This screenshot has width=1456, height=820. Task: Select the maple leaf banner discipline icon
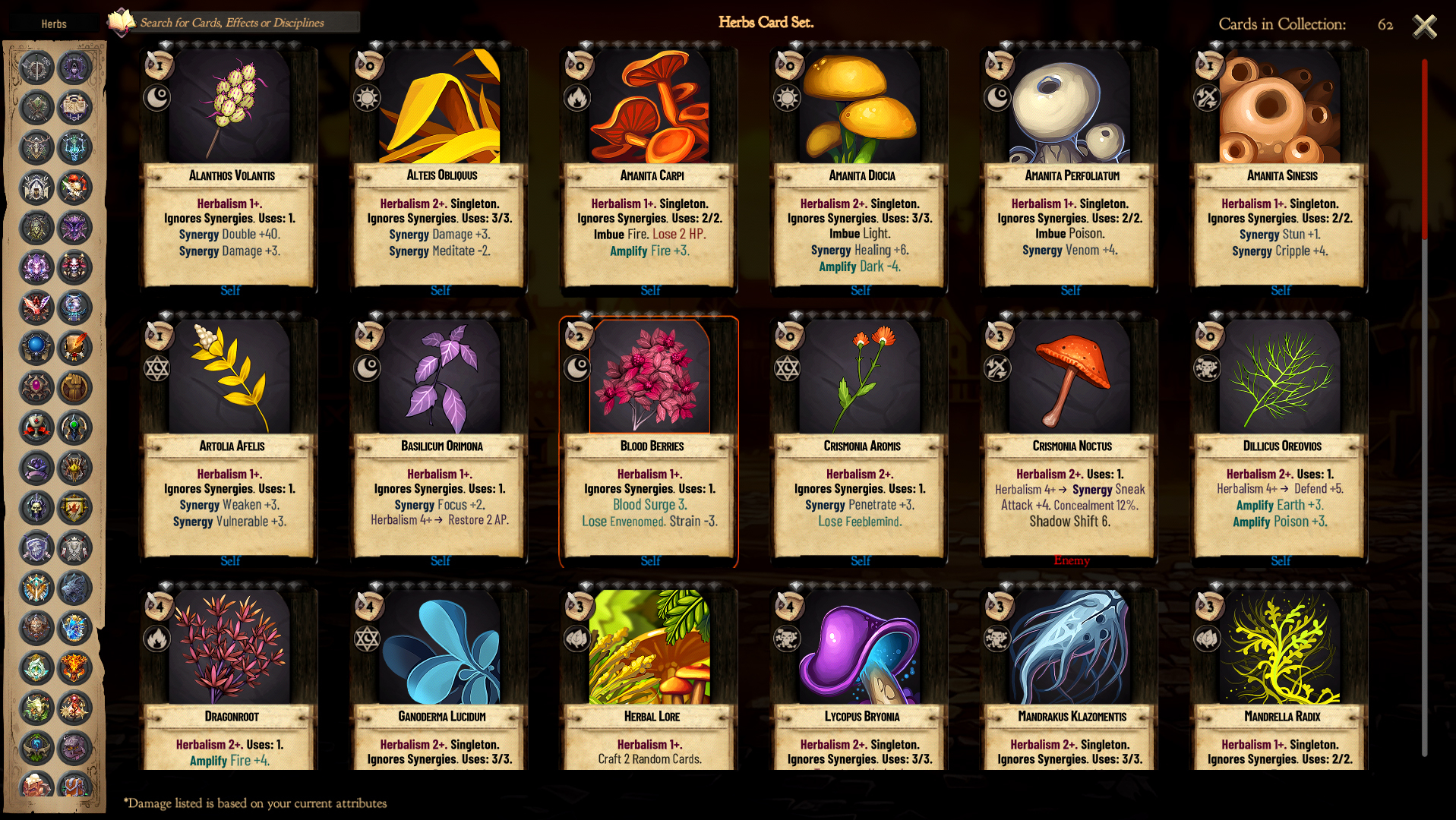point(74,507)
